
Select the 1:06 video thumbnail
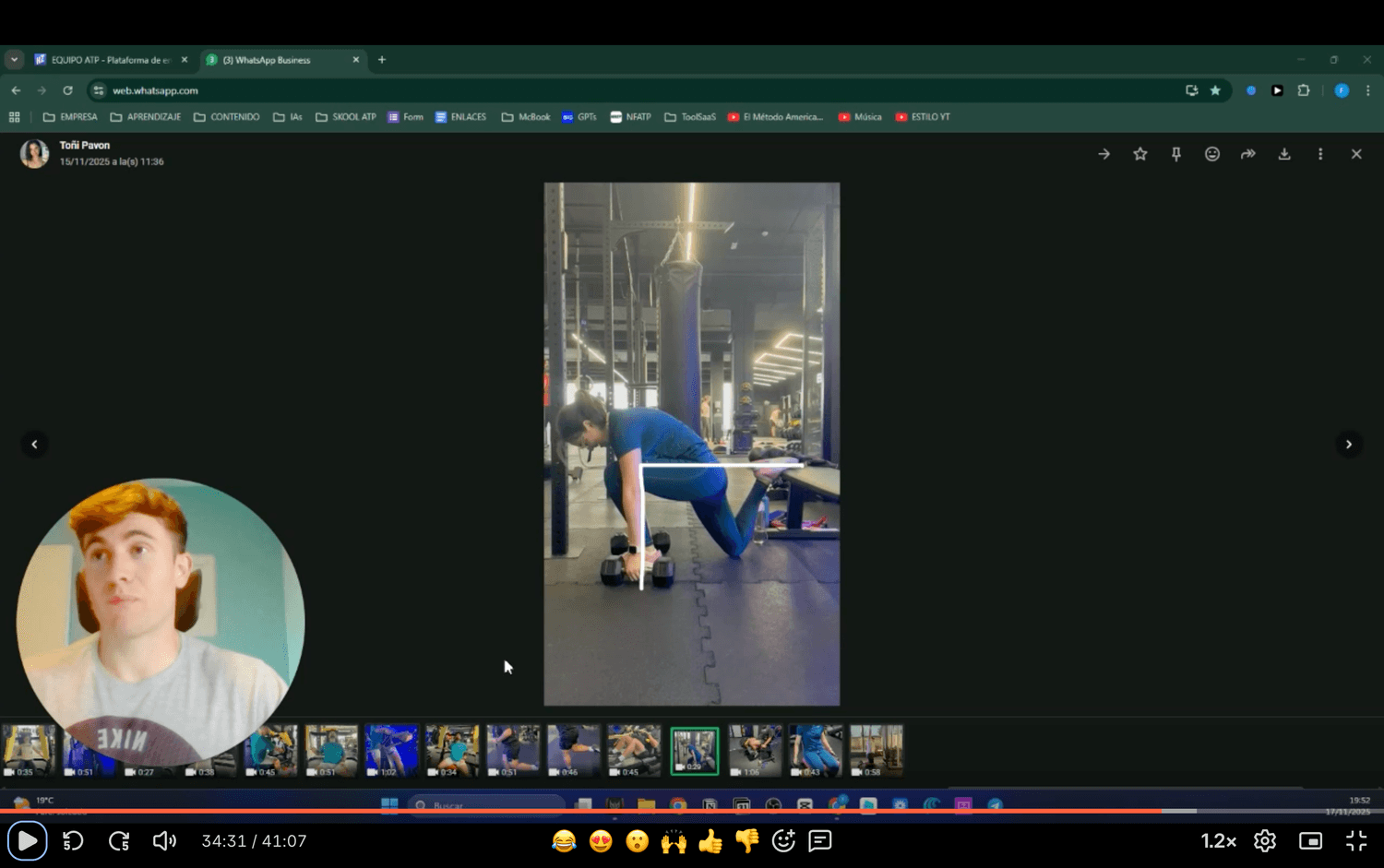pyautogui.click(x=755, y=750)
